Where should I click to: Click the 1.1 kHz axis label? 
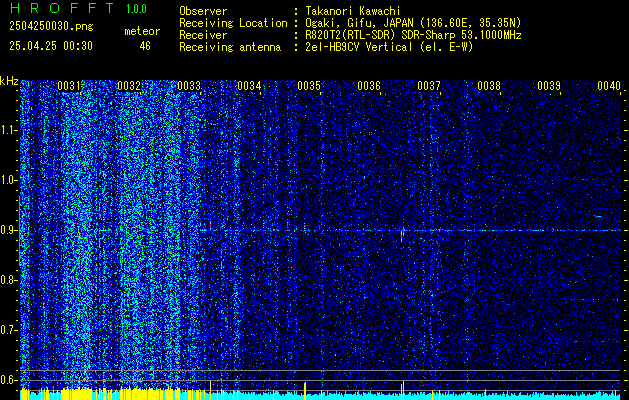point(8,130)
